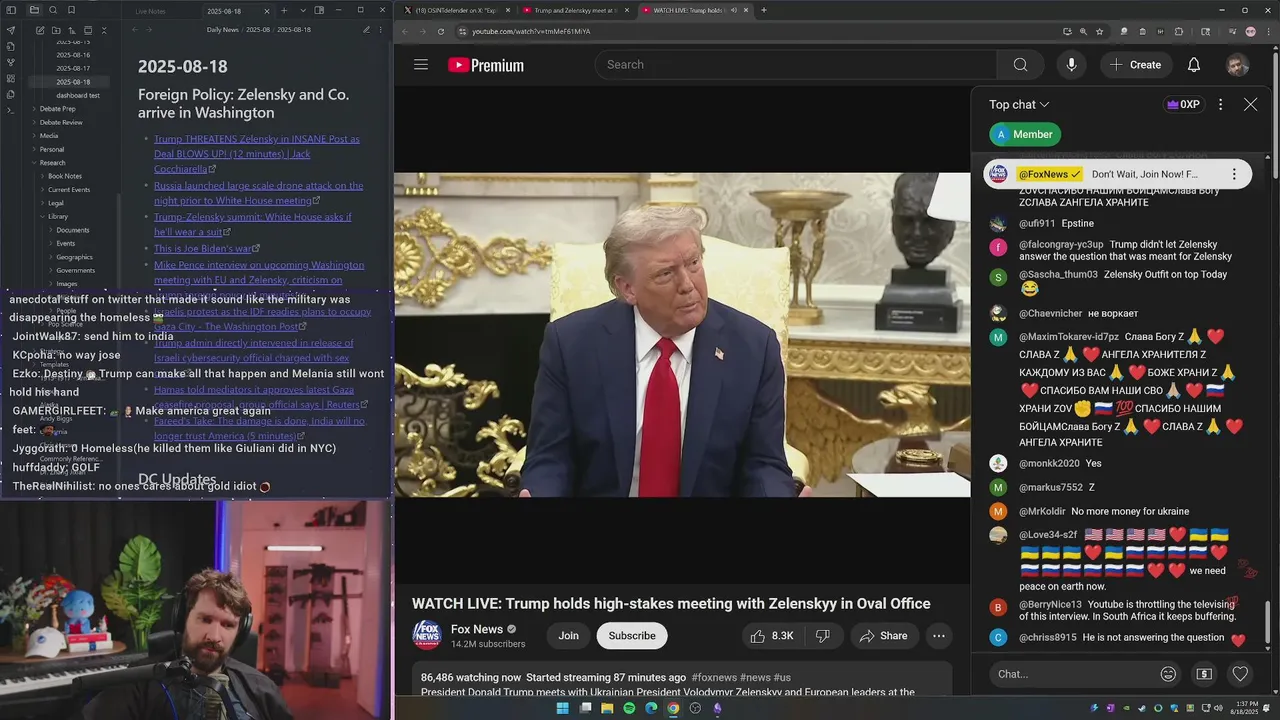The width and height of the screenshot is (1280, 720).
Task: Open a new Chrome tab
Action: pos(764,10)
